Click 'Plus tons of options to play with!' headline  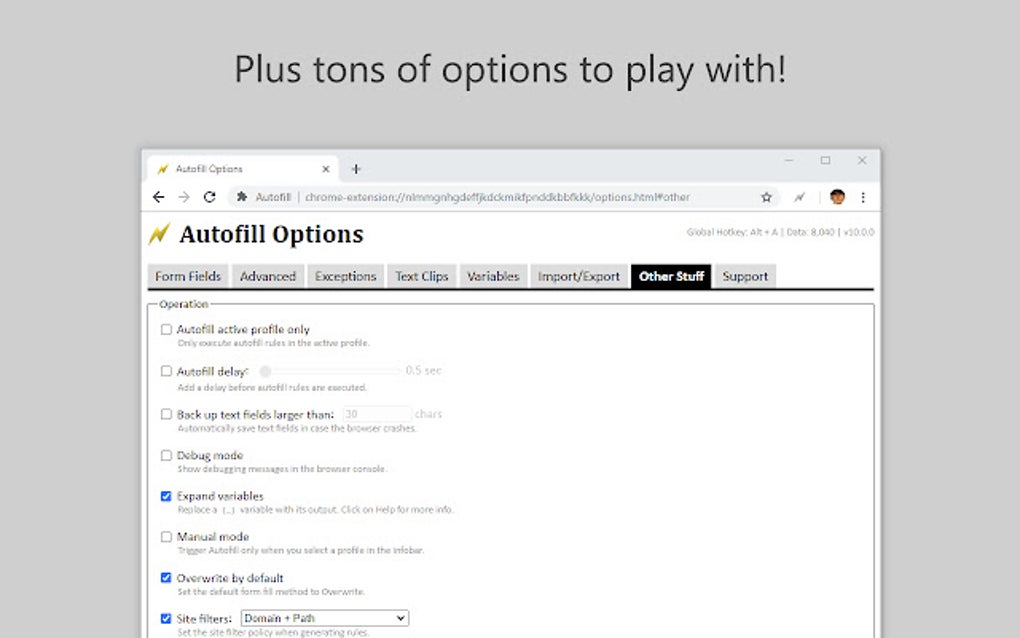(x=510, y=70)
